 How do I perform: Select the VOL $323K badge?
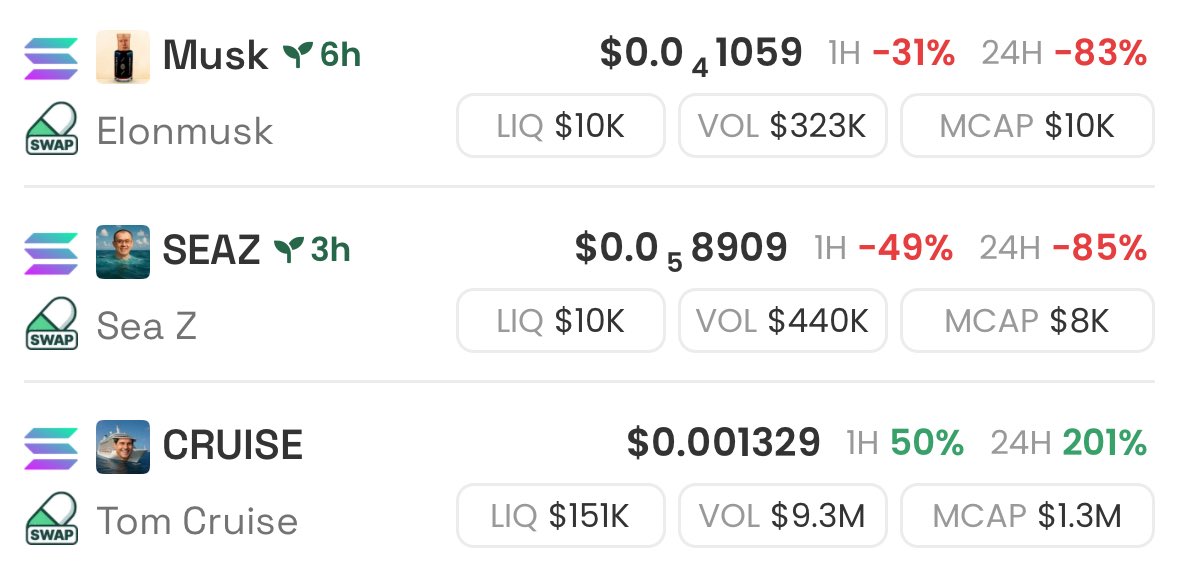coord(783,126)
